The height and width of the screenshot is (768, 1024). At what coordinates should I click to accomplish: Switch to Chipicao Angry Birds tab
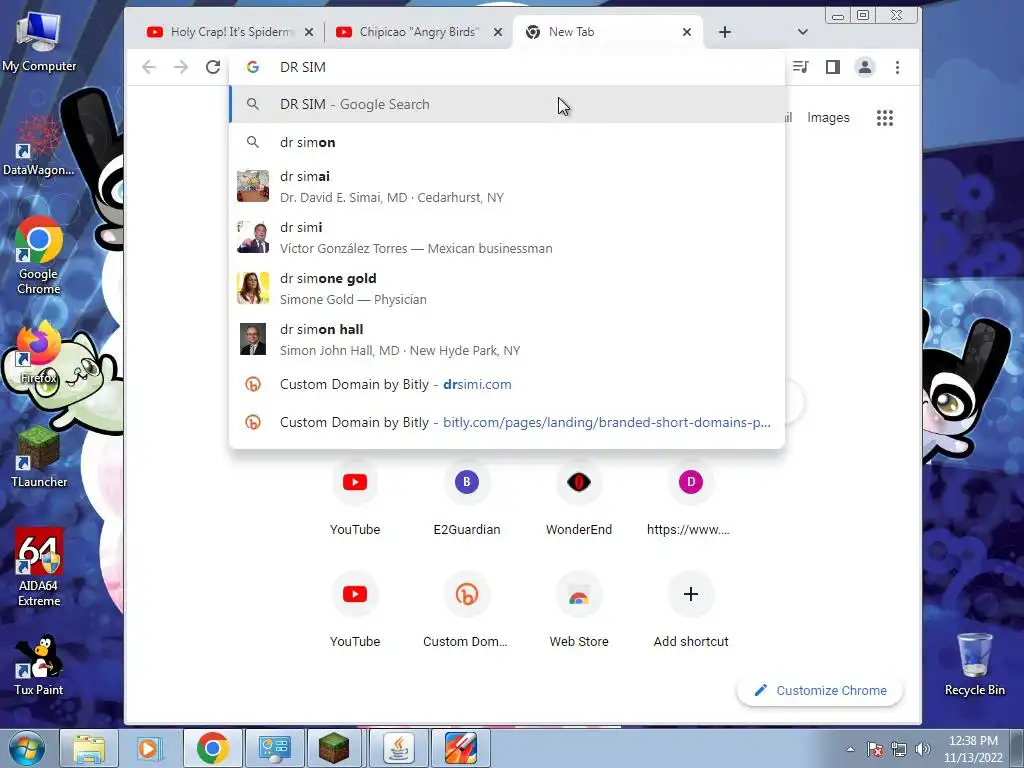418,31
